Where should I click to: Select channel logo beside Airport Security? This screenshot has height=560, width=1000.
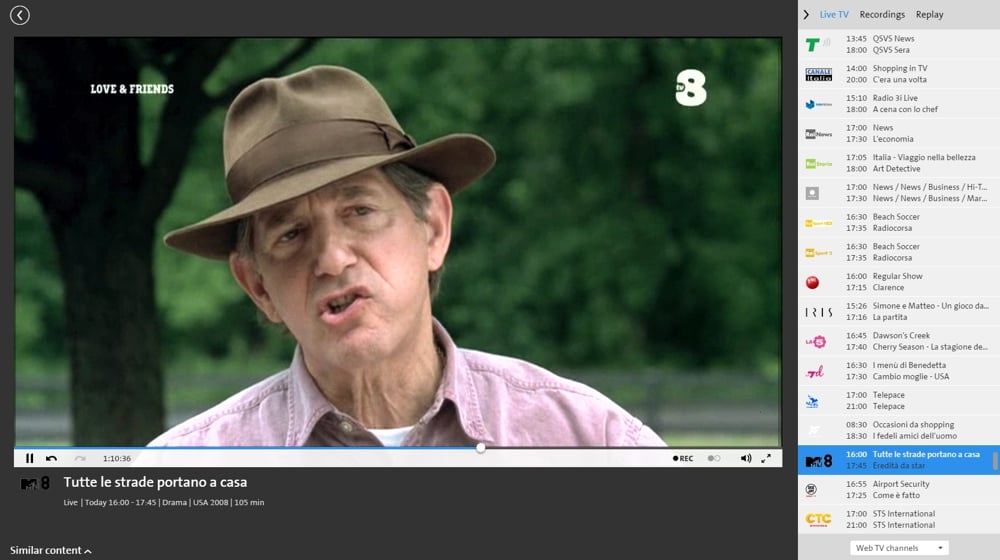click(x=811, y=490)
